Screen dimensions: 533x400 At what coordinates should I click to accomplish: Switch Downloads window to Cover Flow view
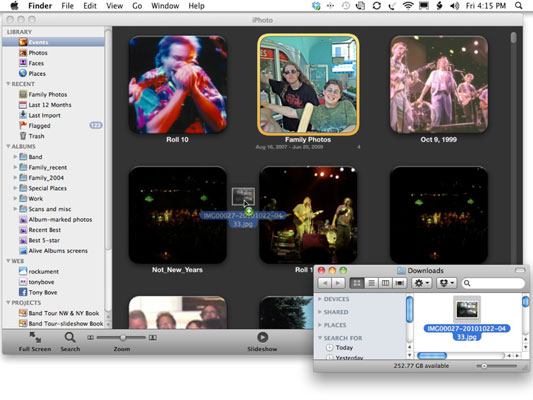(400, 283)
